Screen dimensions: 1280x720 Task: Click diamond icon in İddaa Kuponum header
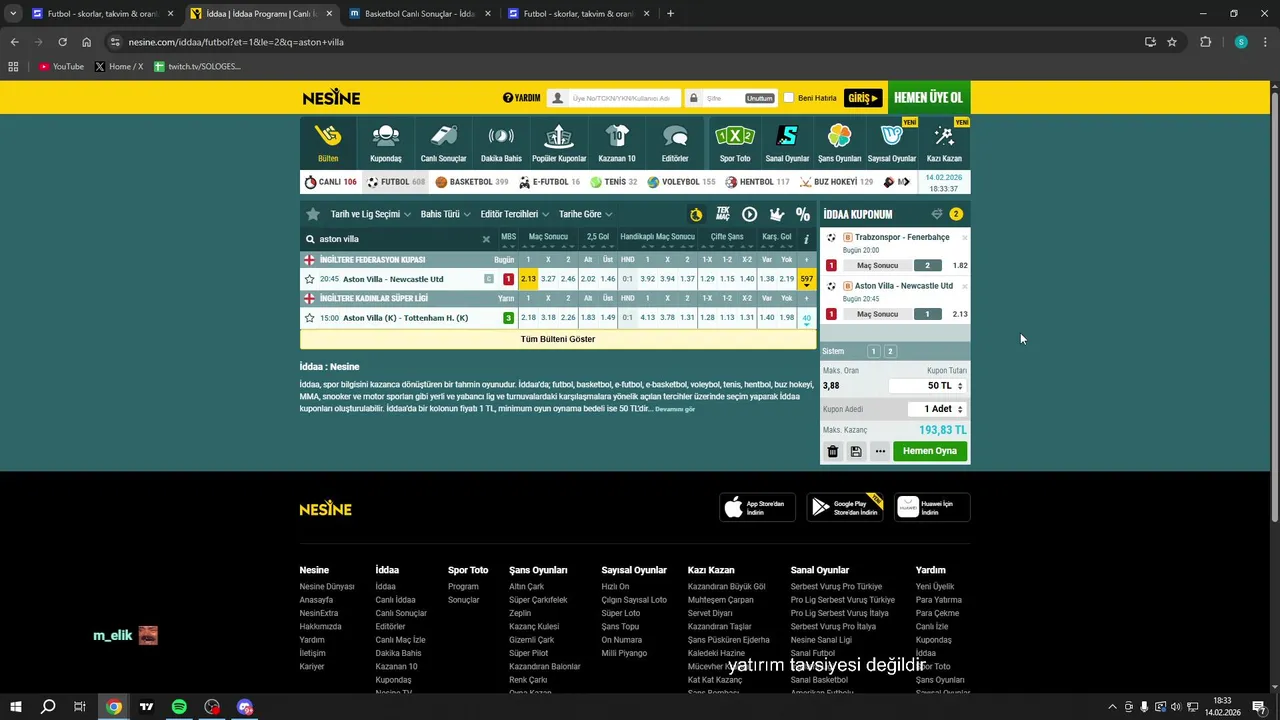pos(937,214)
